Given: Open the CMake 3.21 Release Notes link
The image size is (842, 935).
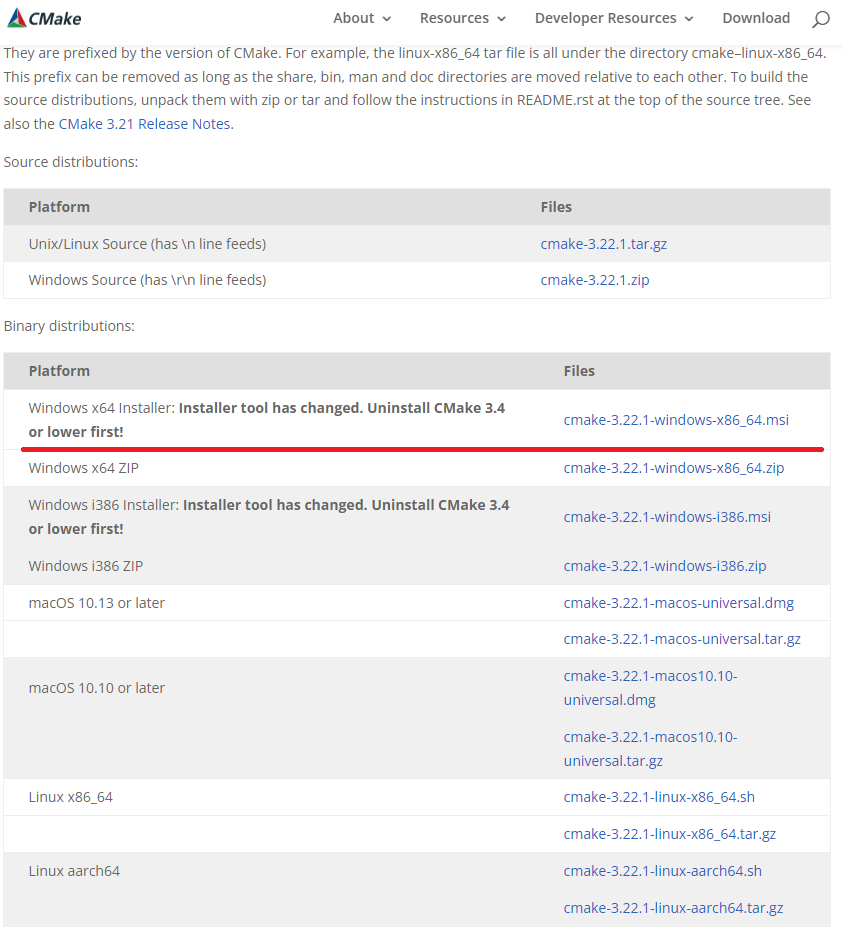Looking at the screenshot, I should pyautogui.click(x=146, y=124).
